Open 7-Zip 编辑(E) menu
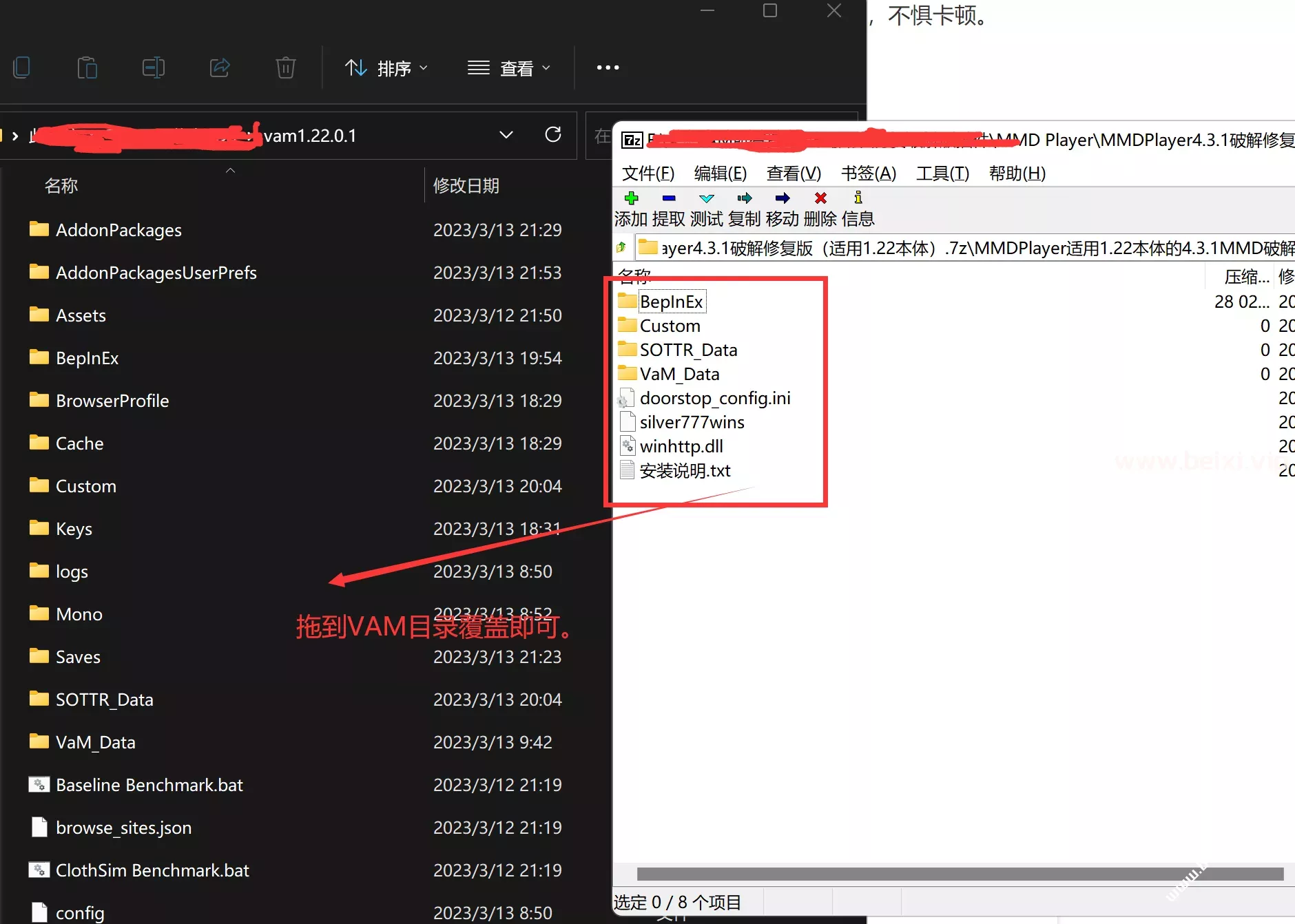 pyautogui.click(x=721, y=174)
